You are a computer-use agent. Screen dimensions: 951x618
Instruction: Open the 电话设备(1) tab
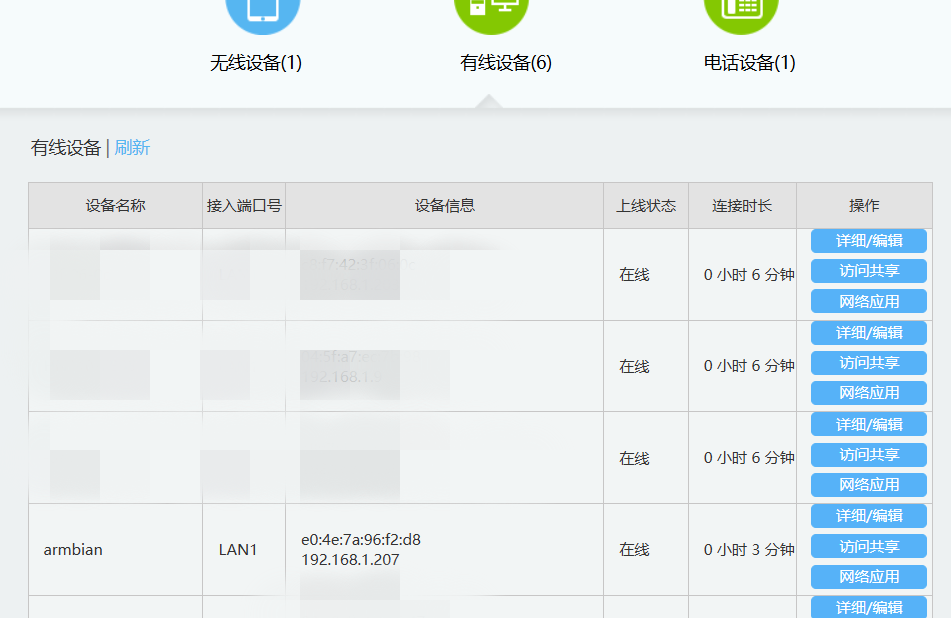pos(749,63)
